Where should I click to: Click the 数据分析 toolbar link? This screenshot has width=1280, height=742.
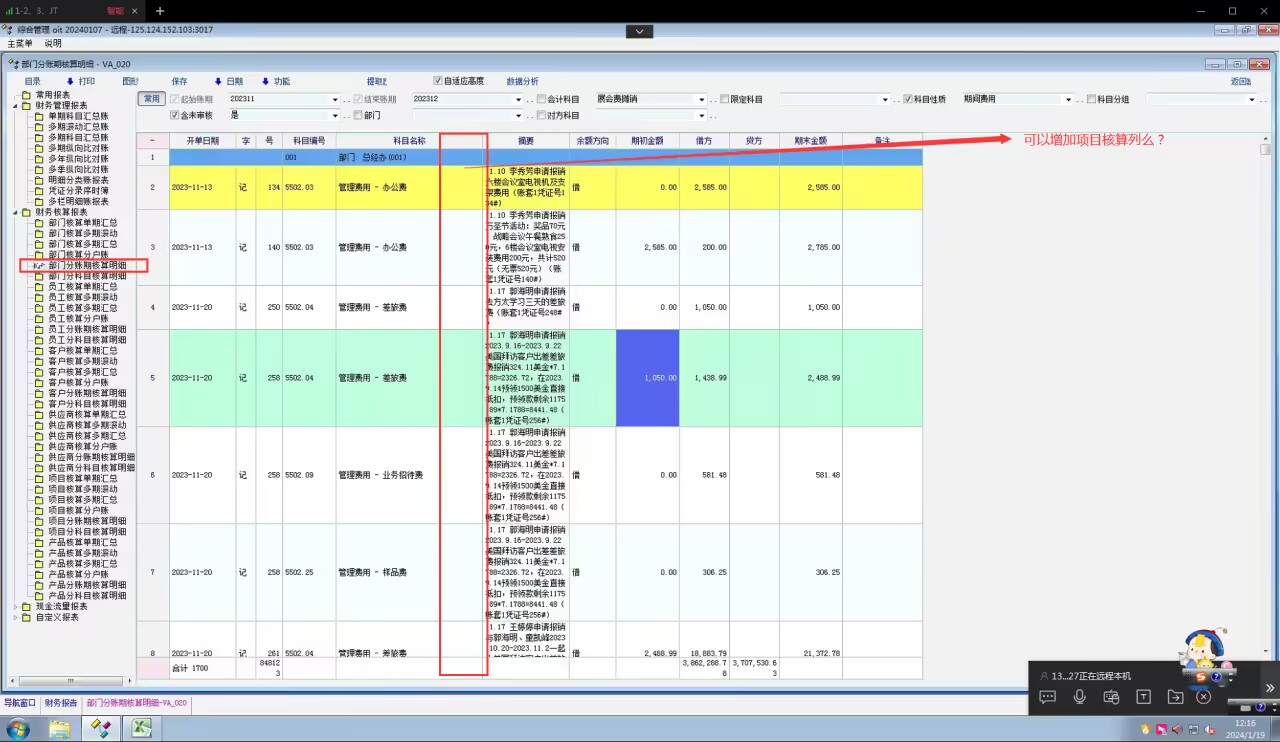521,81
